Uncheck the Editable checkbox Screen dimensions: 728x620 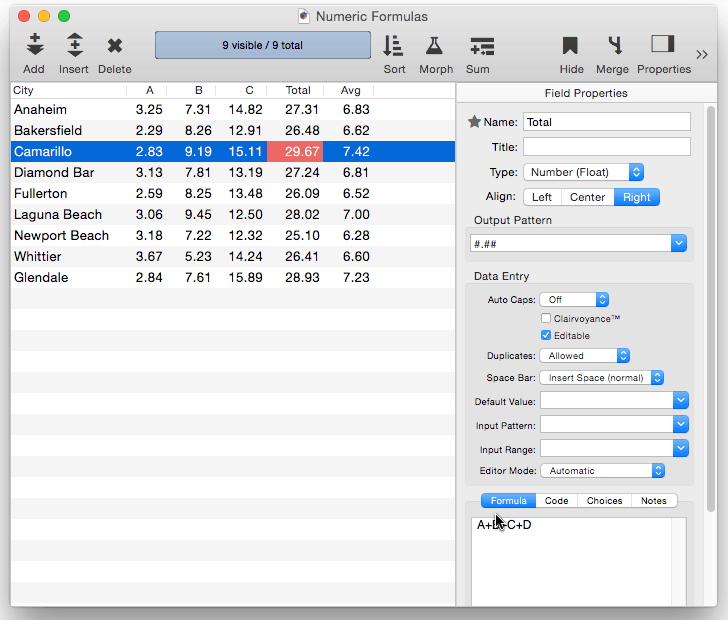(x=546, y=336)
